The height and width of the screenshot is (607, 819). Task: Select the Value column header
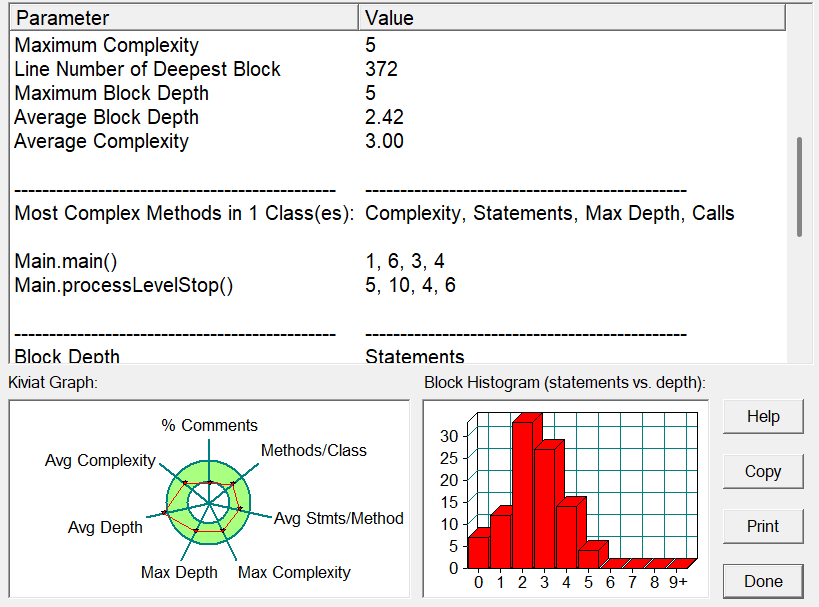click(x=572, y=18)
